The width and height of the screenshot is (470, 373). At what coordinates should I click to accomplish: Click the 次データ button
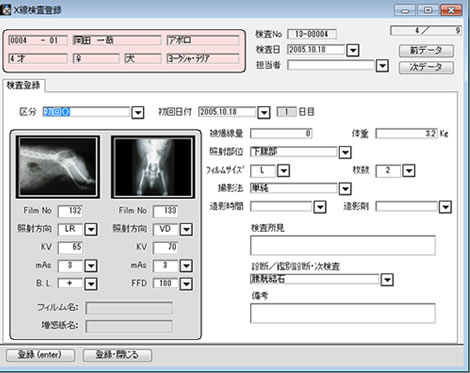point(426,68)
